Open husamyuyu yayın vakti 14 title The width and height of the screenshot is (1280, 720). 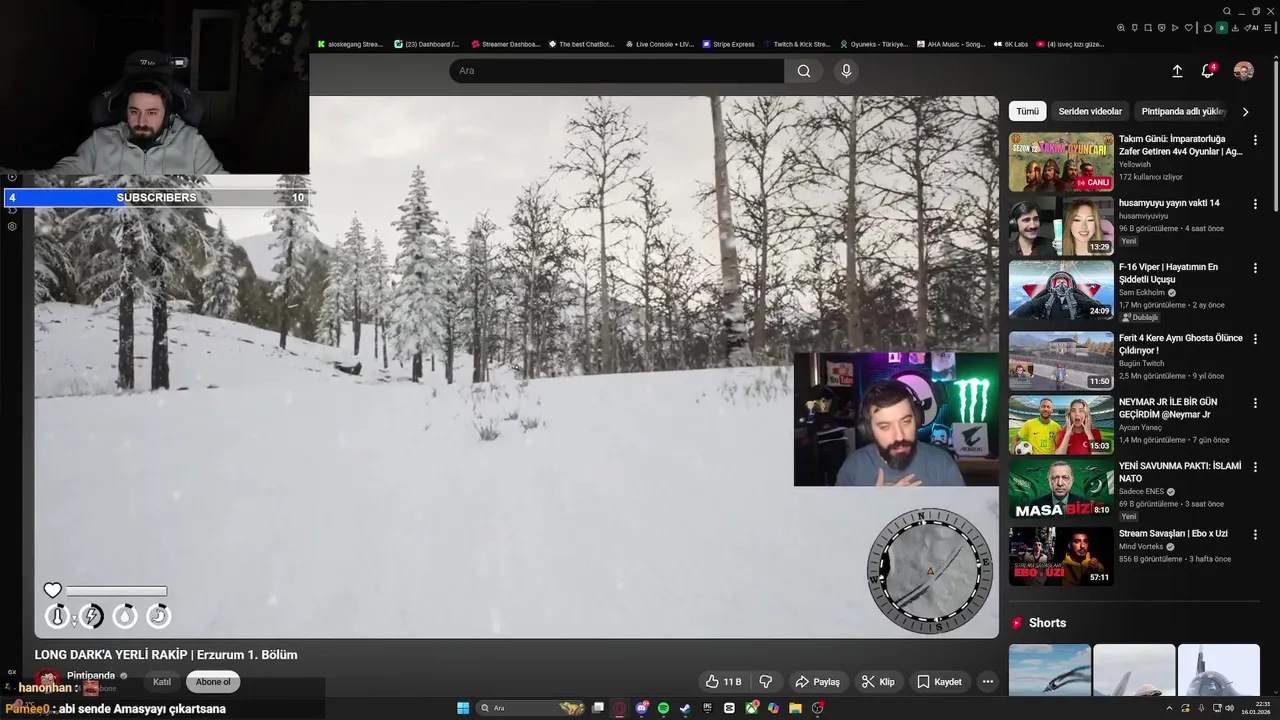pyautogui.click(x=1169, y=203)
